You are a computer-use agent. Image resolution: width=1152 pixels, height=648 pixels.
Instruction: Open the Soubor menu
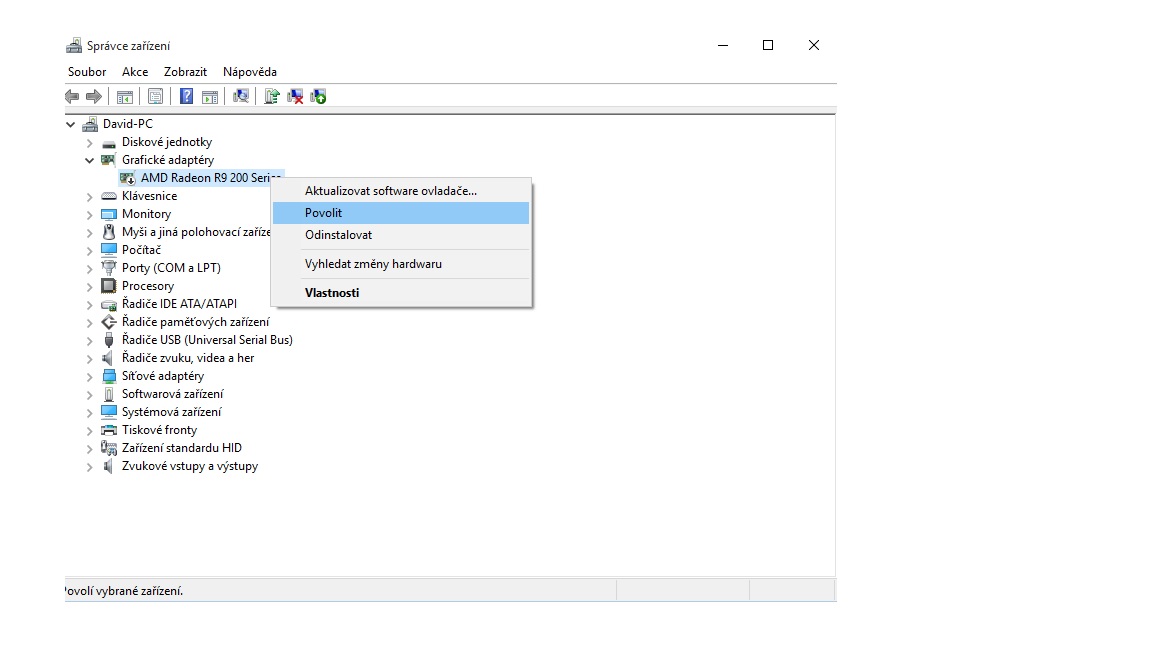87,72
